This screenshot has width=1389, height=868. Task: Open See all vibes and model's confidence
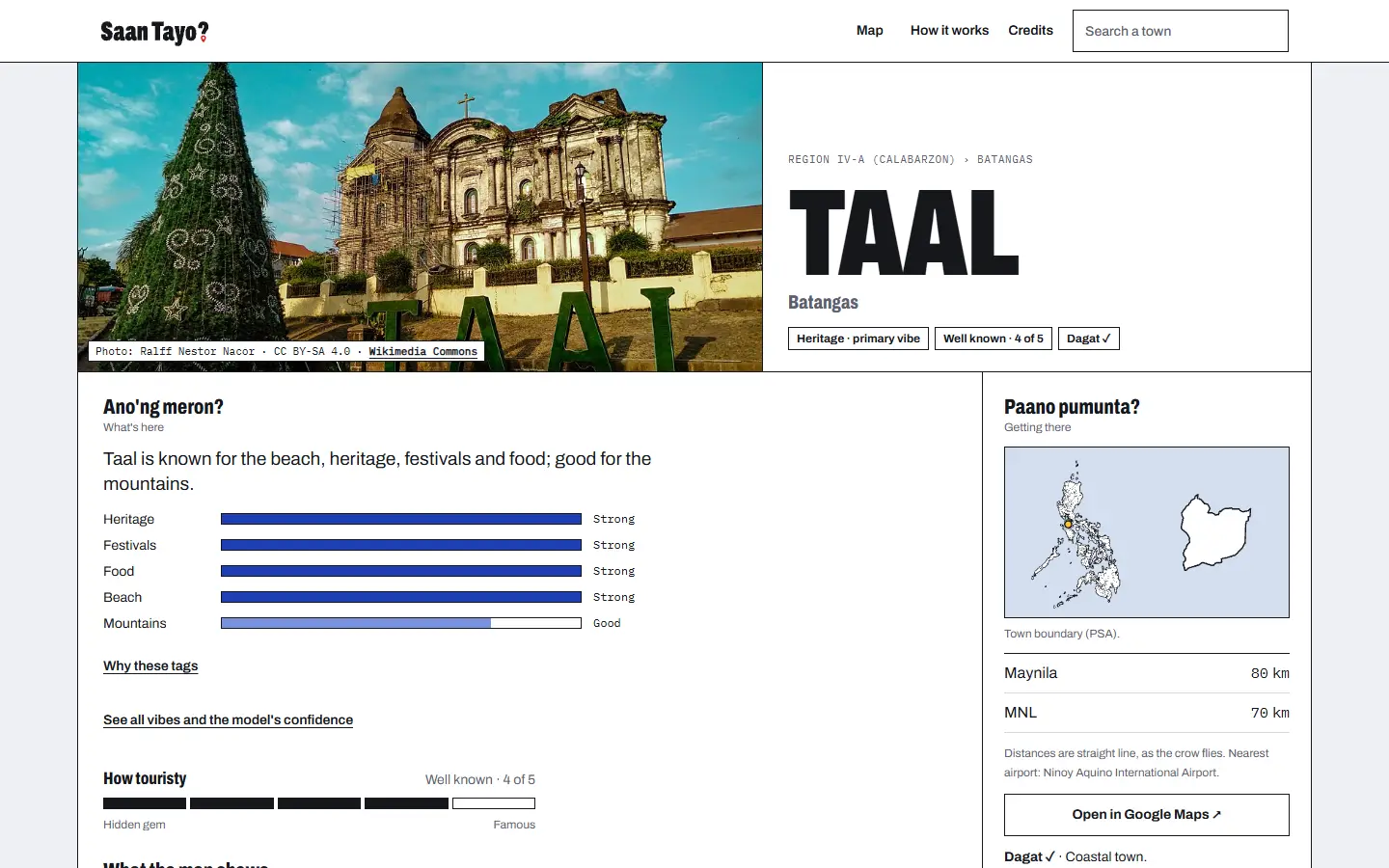[x=228, y=720]
